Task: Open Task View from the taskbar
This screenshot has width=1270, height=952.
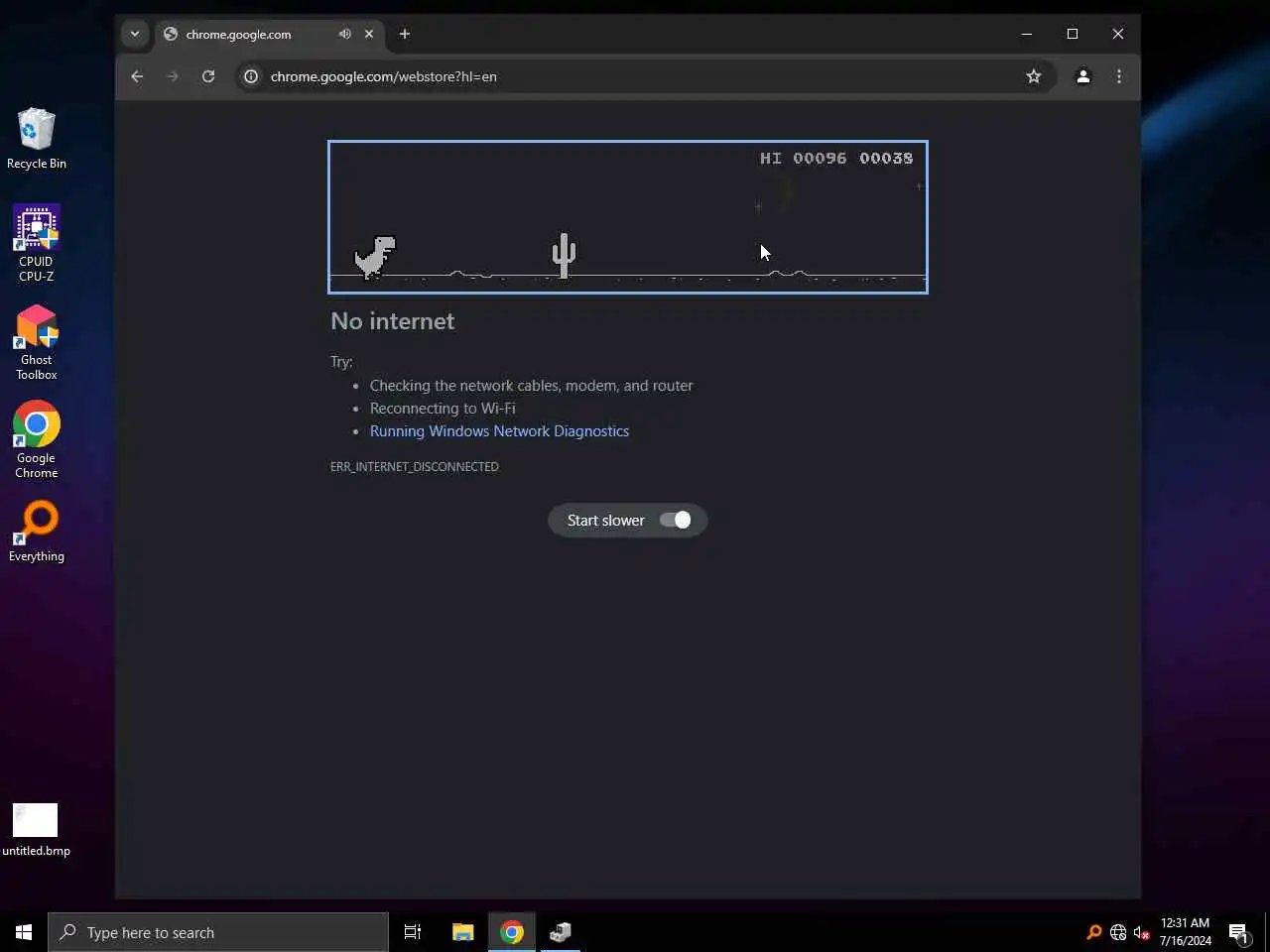Action: (413, 932)
